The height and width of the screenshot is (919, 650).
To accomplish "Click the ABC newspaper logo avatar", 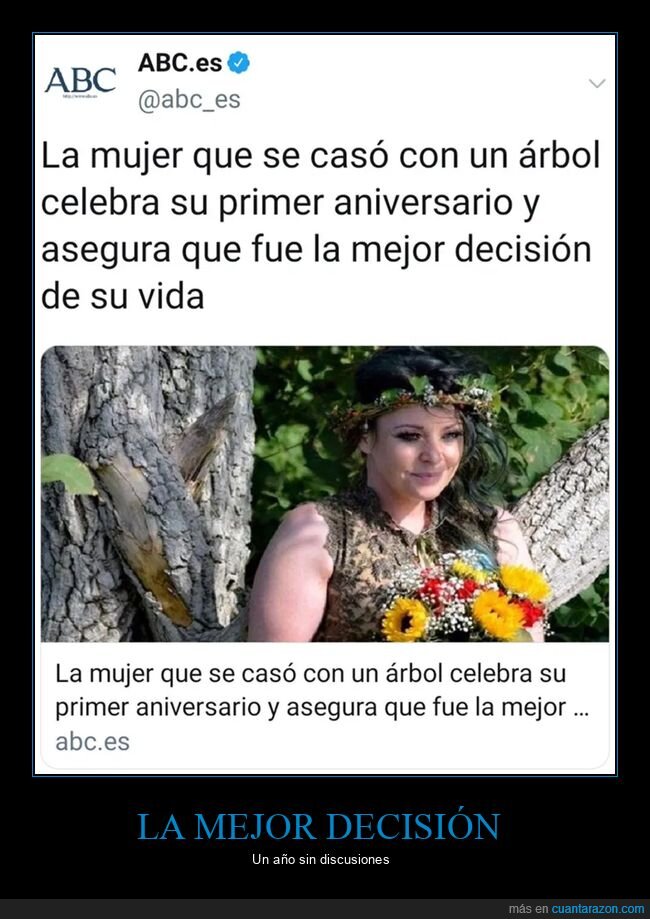I will click(80, 80).
